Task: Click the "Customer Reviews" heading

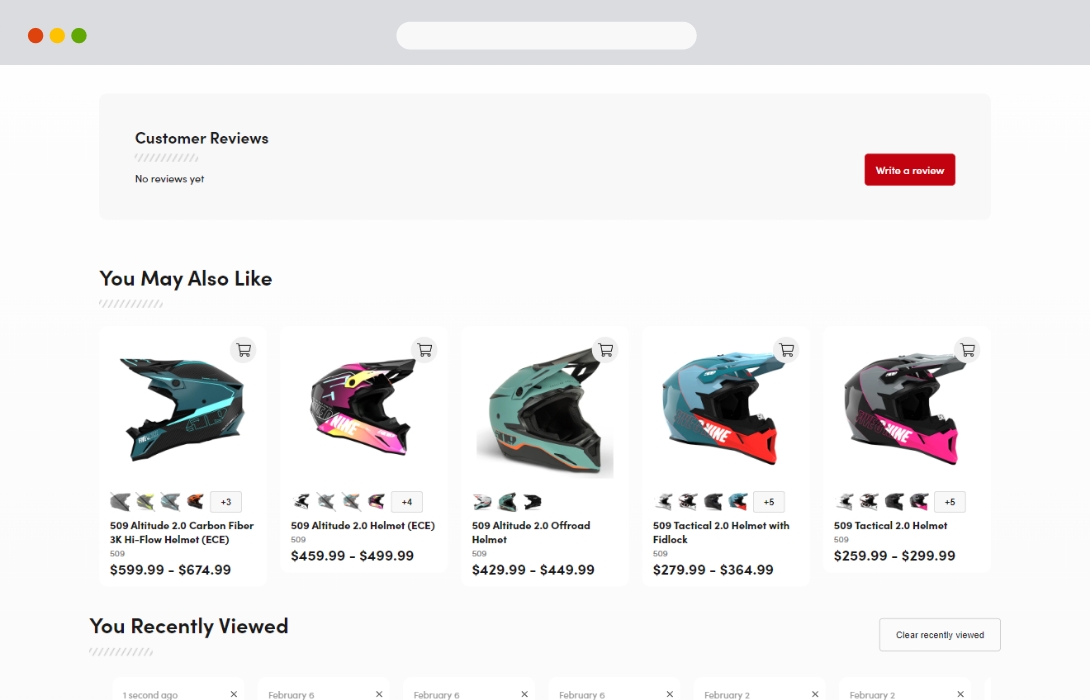Action: [x=202, y=138]
